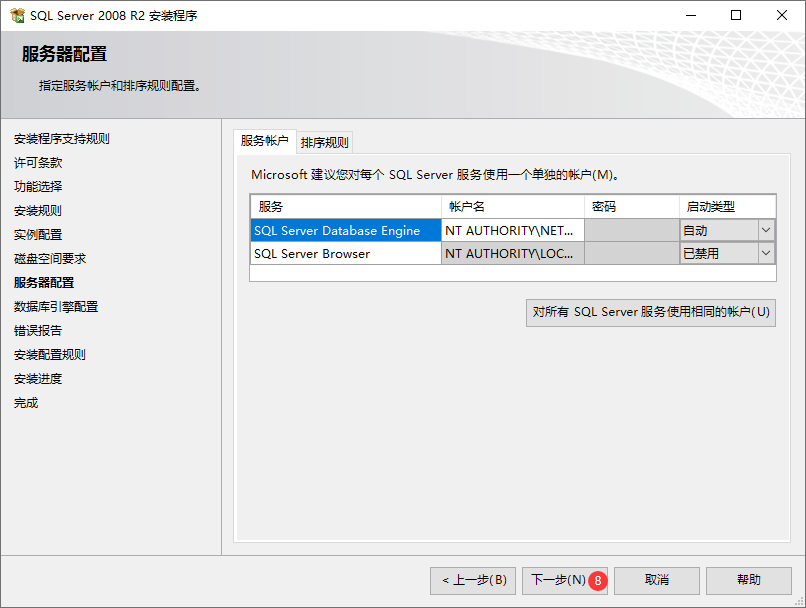
Task: Click the 启动类型 column header
Action: click(727, 207)
